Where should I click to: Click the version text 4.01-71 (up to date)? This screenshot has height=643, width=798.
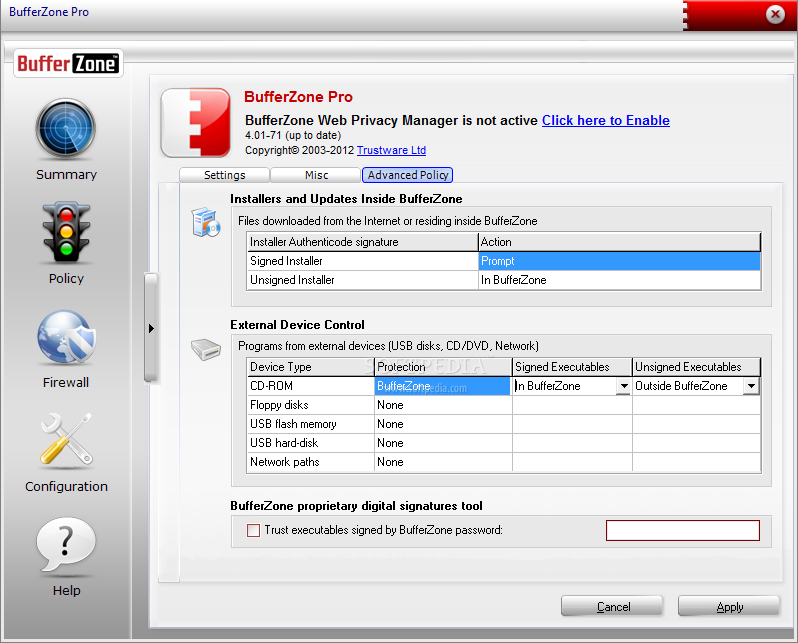(x=293, y=135)
